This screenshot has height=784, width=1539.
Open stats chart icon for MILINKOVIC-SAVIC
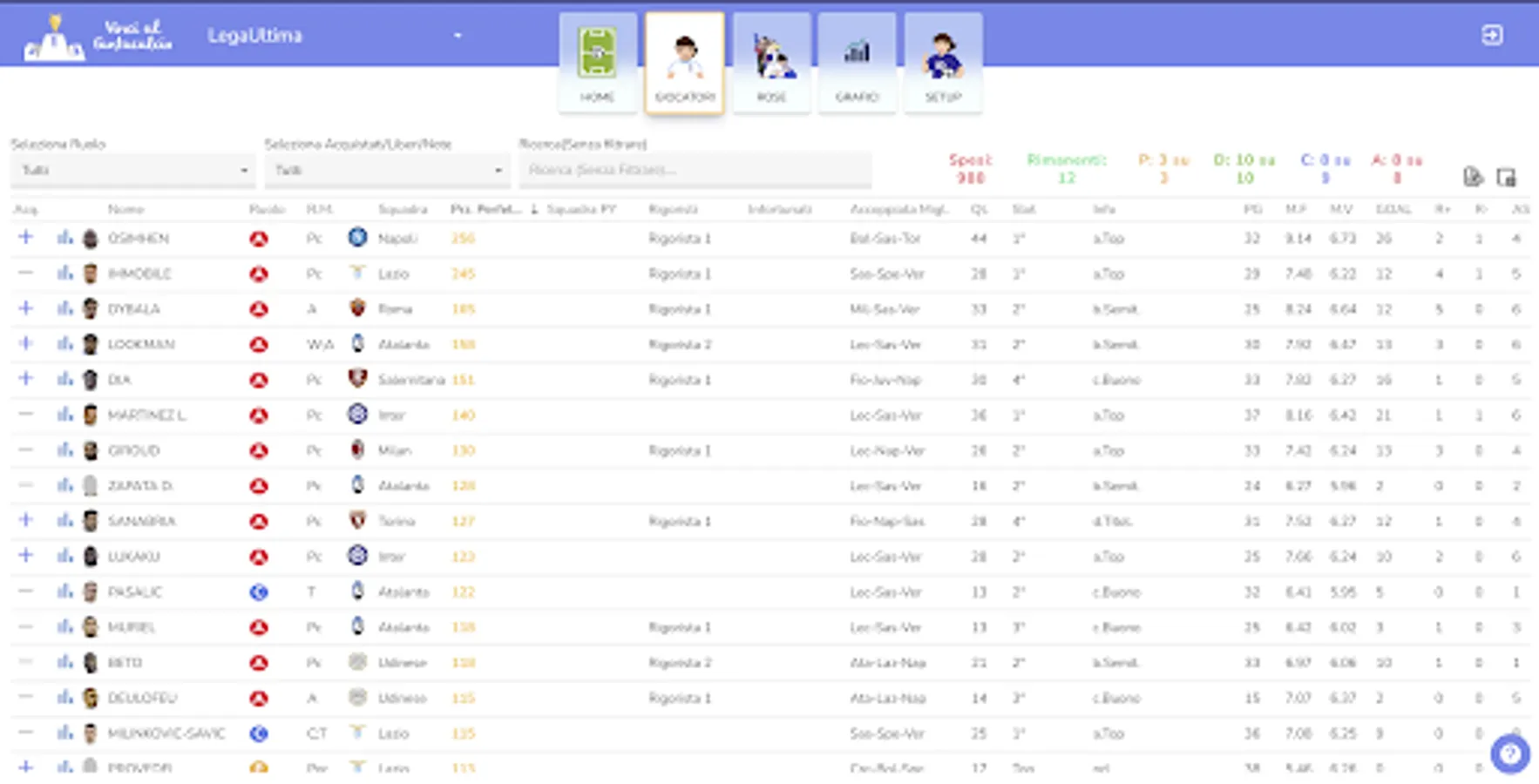pos(65,733)
